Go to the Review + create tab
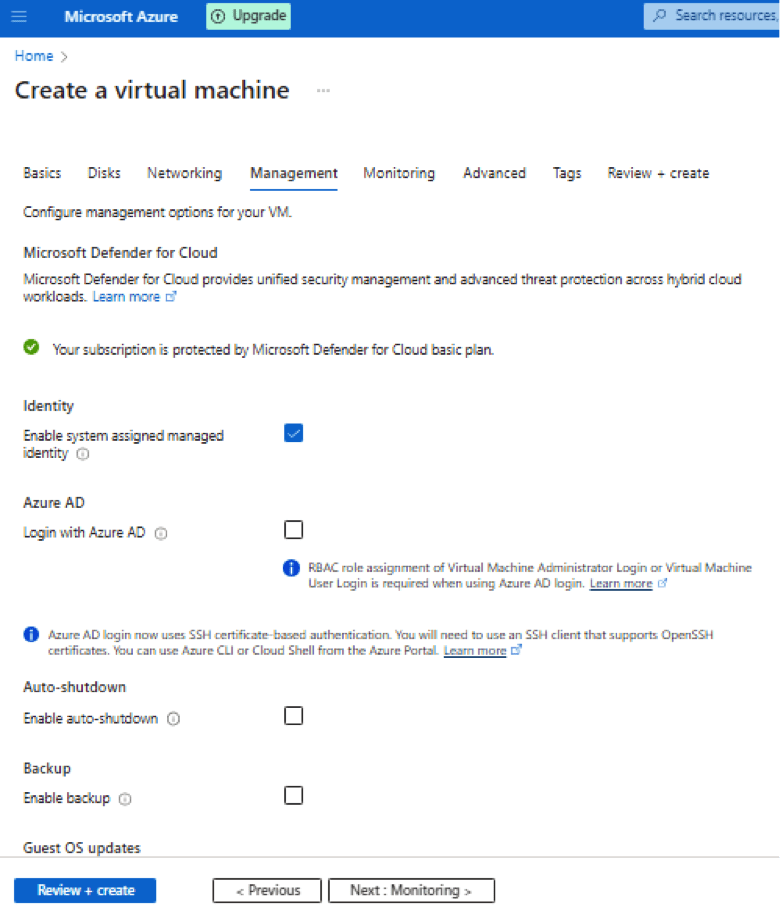This screenshot has width=780, height=913. click(x=658, y=173)
